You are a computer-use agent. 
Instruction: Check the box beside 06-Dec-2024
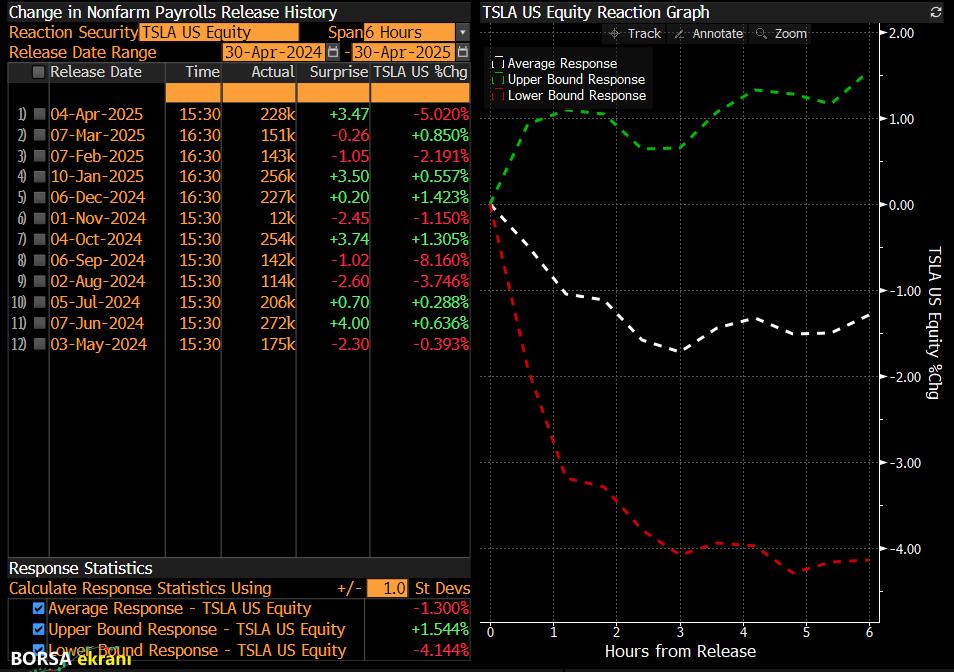coord(40,197)
